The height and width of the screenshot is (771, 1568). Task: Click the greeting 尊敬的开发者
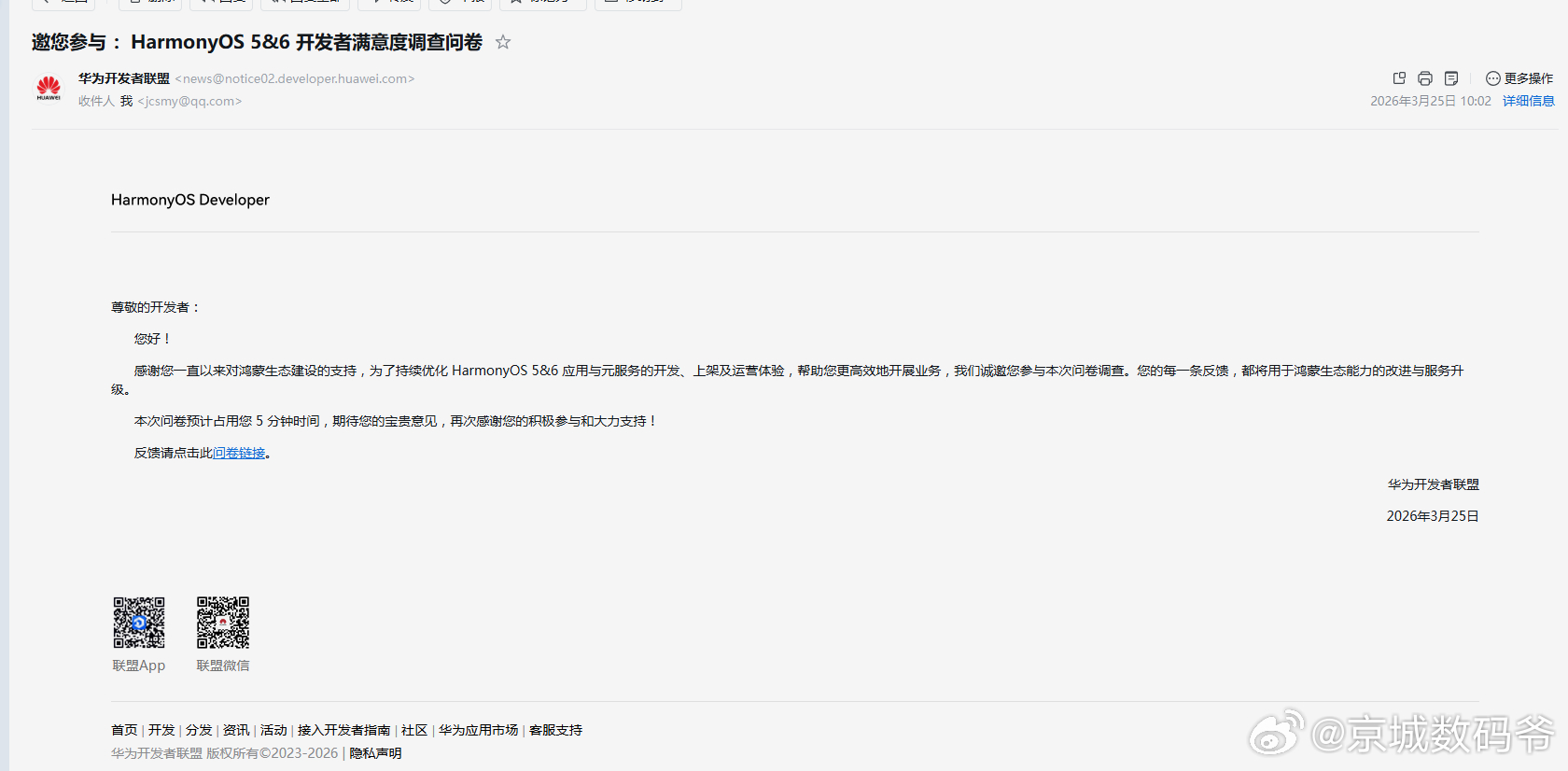tap(155, 307)
